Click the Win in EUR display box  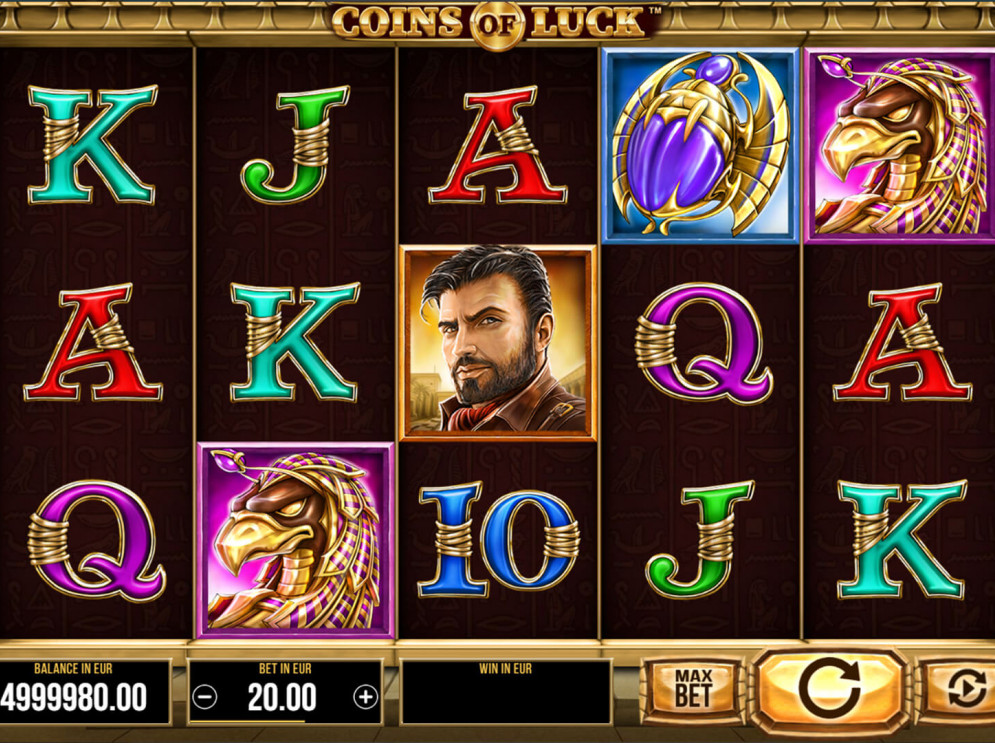(506, 692)
